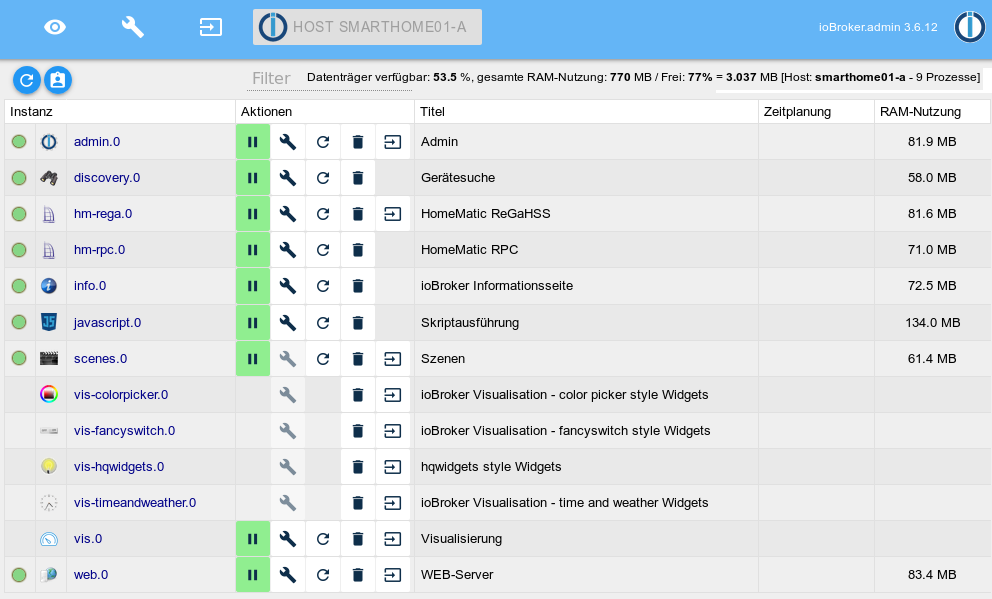The image size is (992, 599).
Task: Pause the scenes.0 instance
Action: [252, 359]
